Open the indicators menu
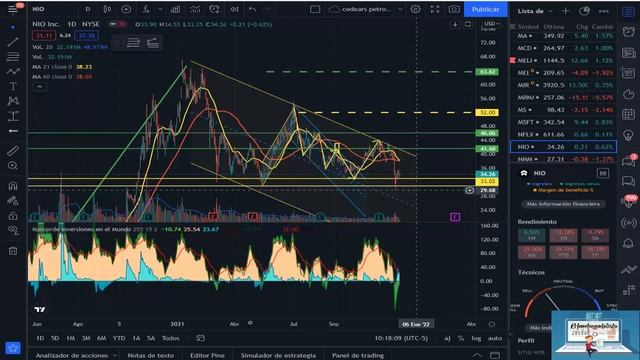Screen dimensions: 640x360 click(146, 9)
